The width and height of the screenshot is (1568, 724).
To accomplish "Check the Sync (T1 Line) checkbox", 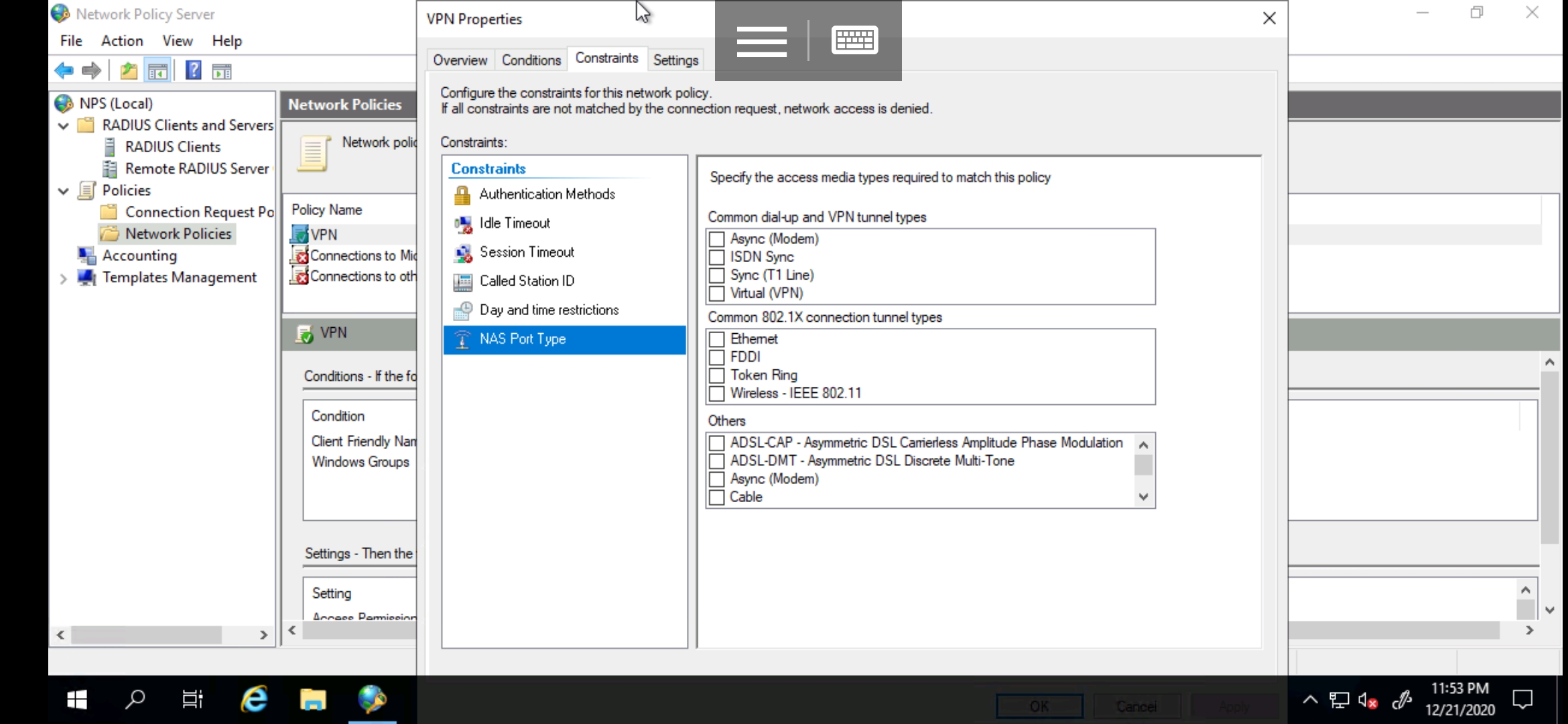I will pos(716,276).
